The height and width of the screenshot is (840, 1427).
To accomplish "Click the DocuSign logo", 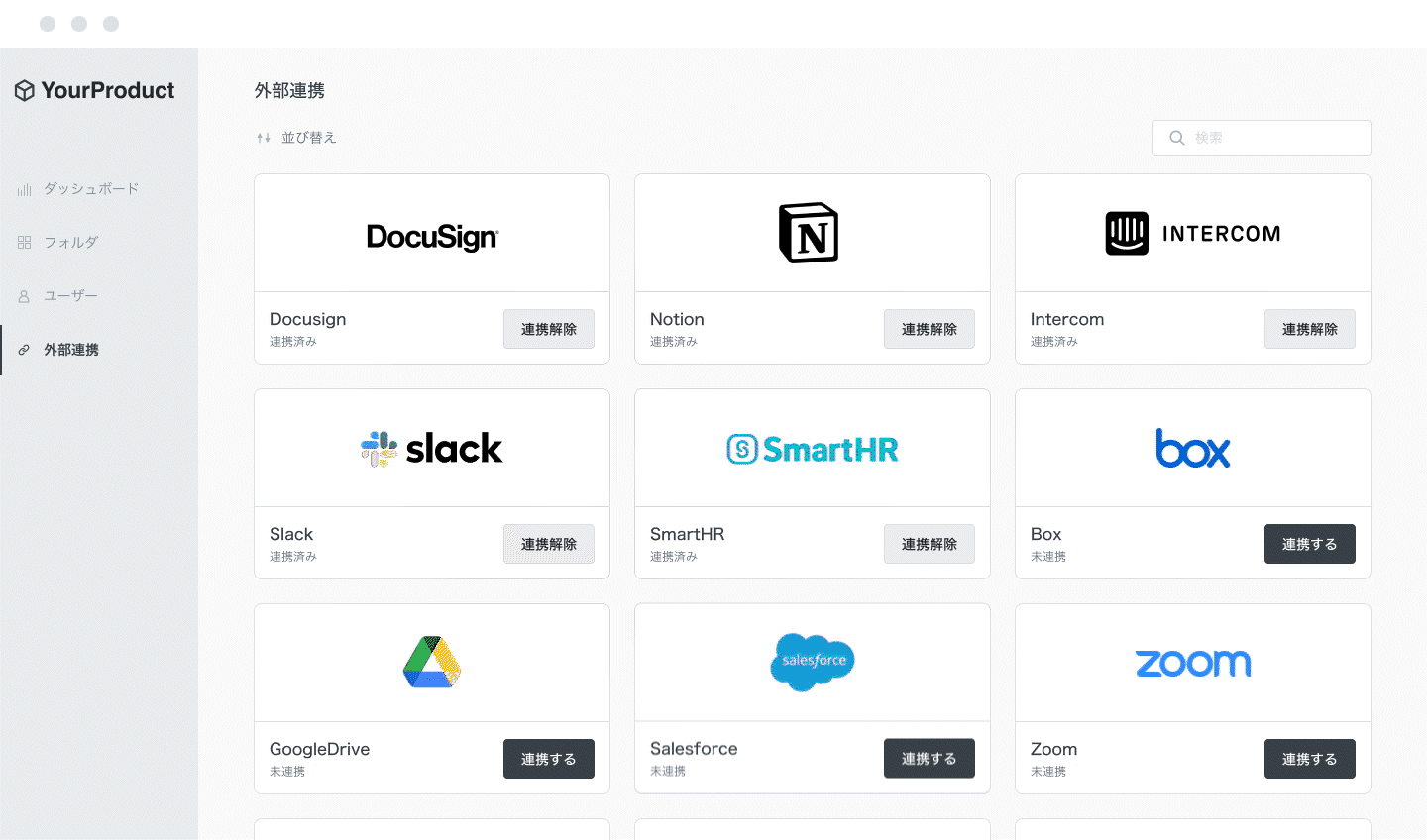I will tap(432, 237).
